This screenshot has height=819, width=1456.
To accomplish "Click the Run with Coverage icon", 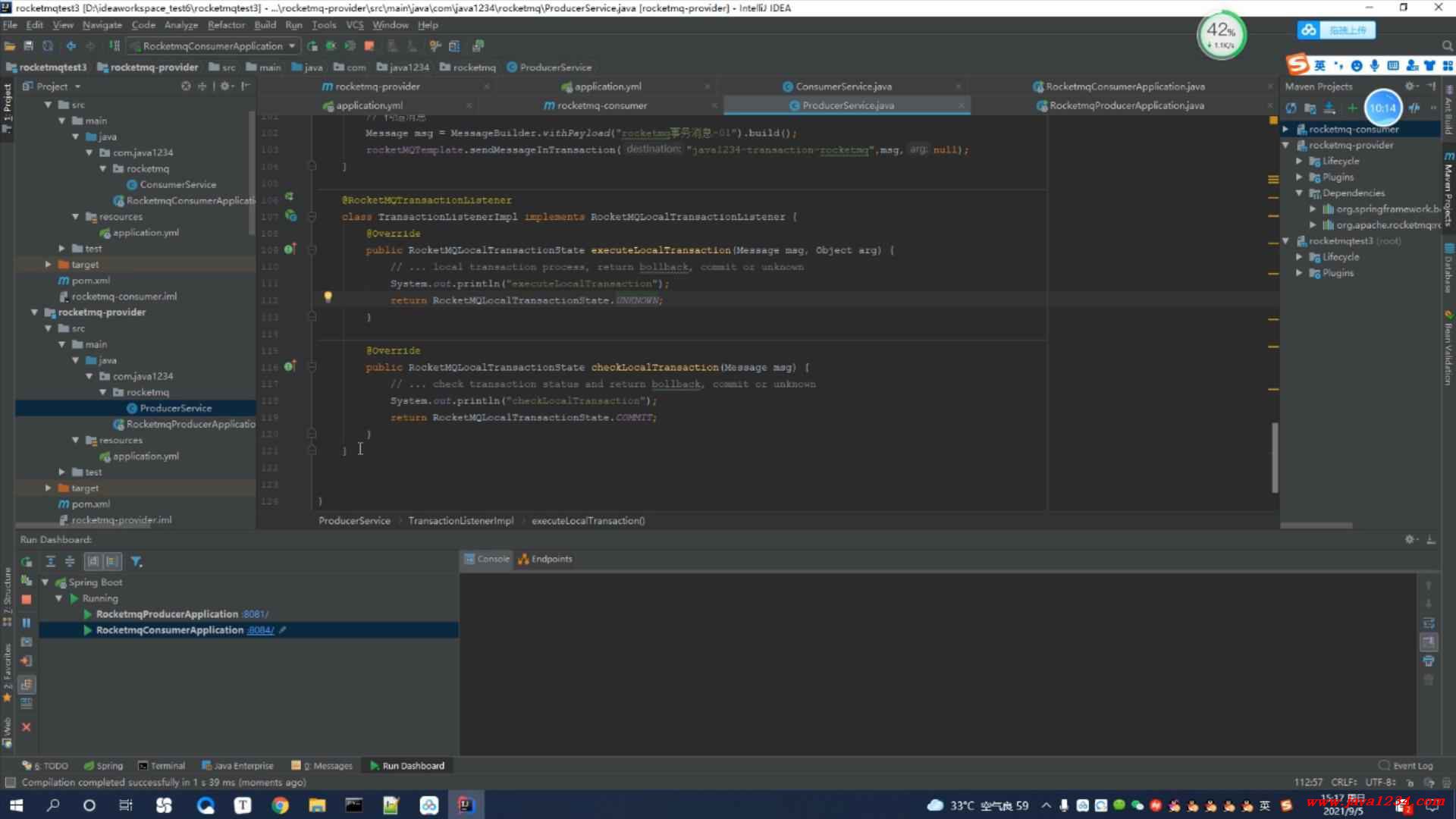I will click(350, 46).
